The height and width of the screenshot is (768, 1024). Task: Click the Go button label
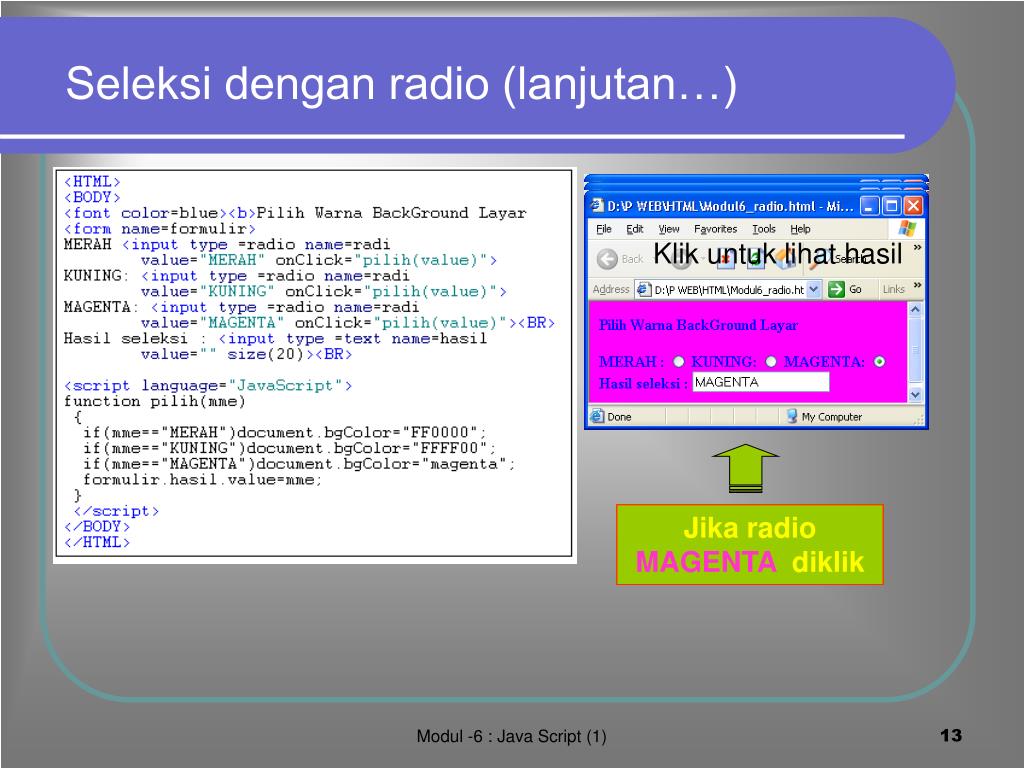(855, 289)
